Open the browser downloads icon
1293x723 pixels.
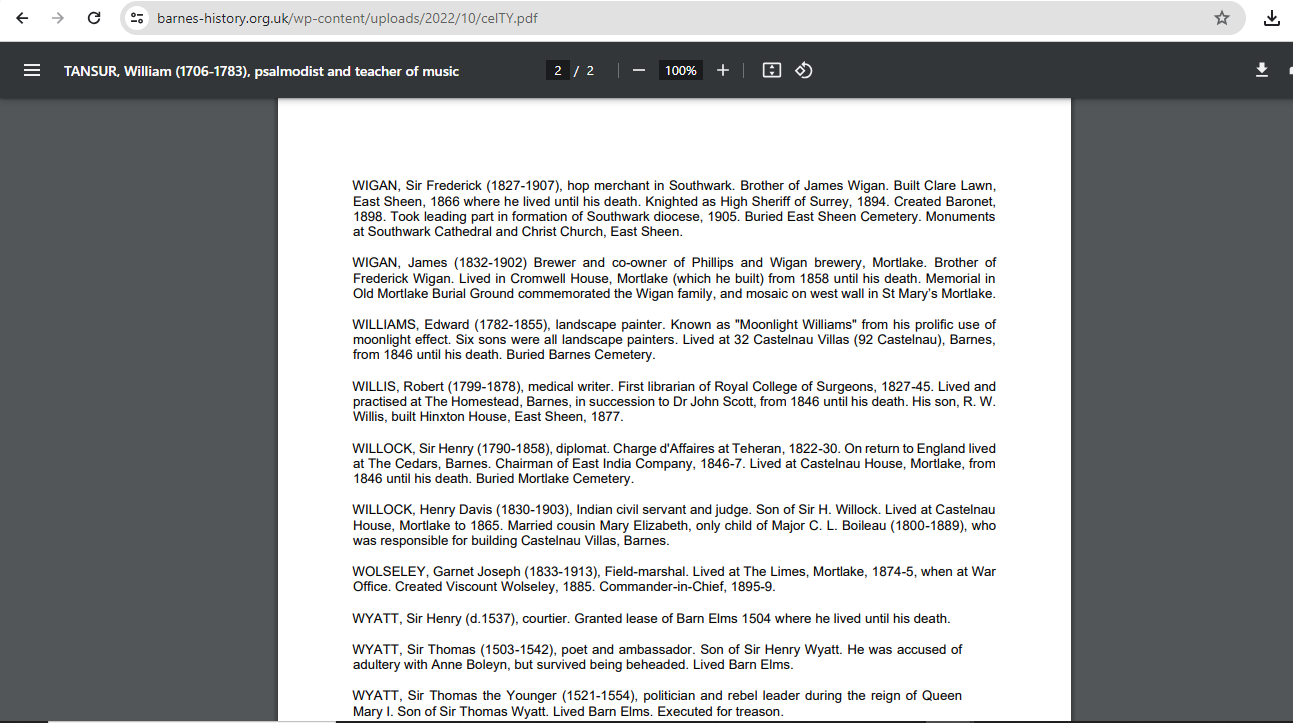pos(1272,18)
